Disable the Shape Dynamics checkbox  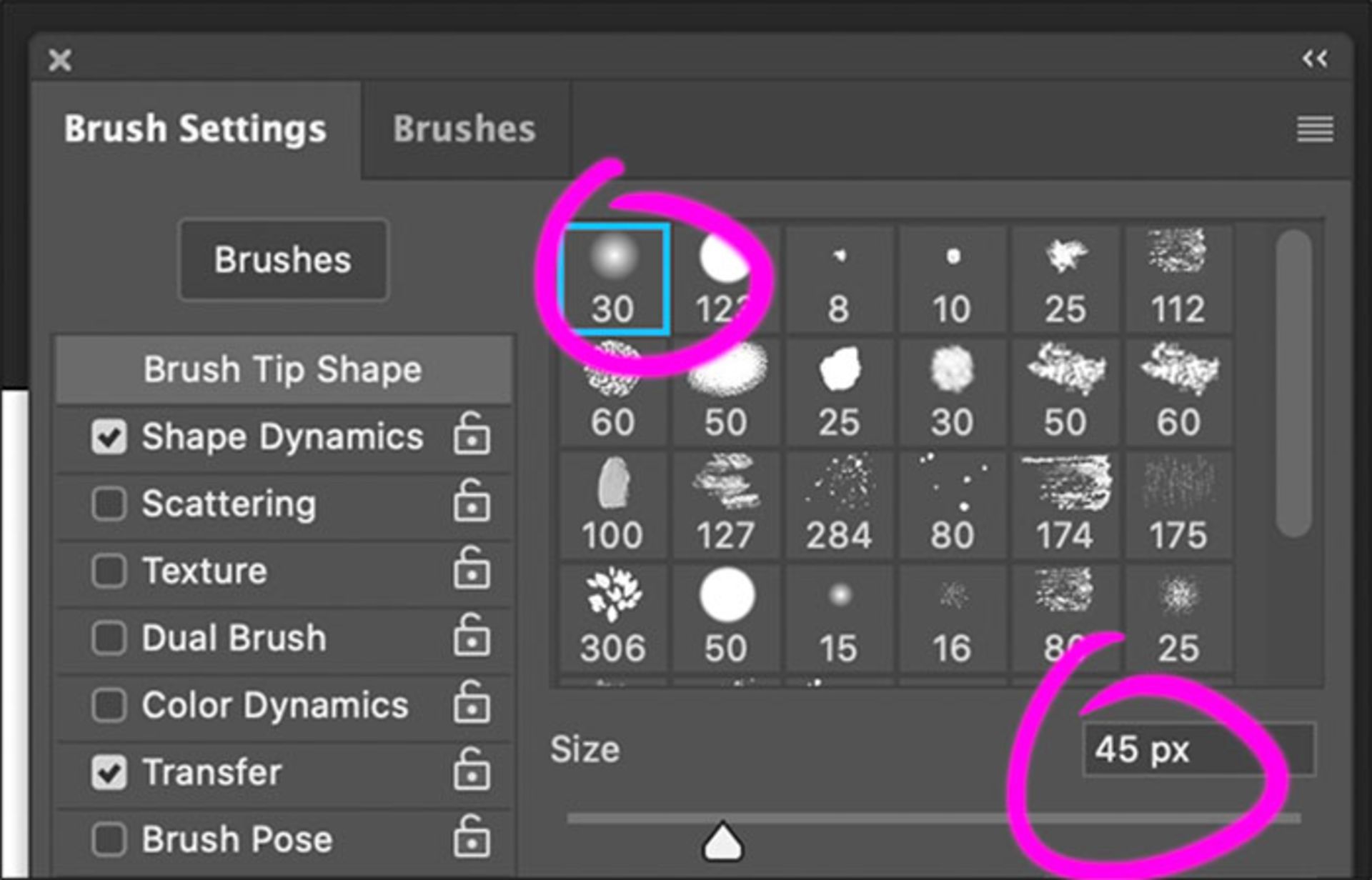coord(109,436)
